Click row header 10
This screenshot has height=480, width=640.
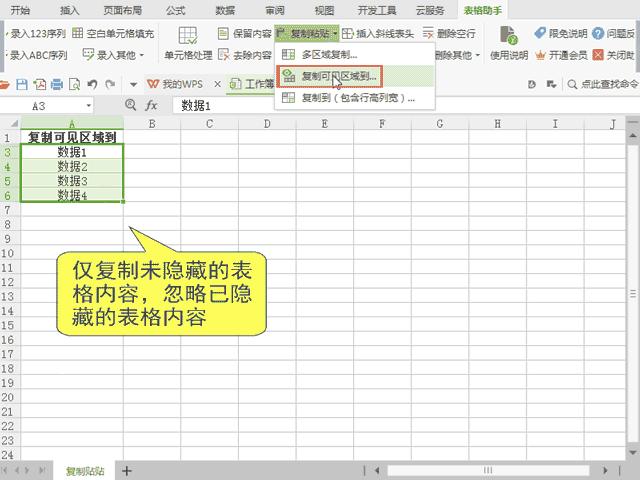pos(8,253)
